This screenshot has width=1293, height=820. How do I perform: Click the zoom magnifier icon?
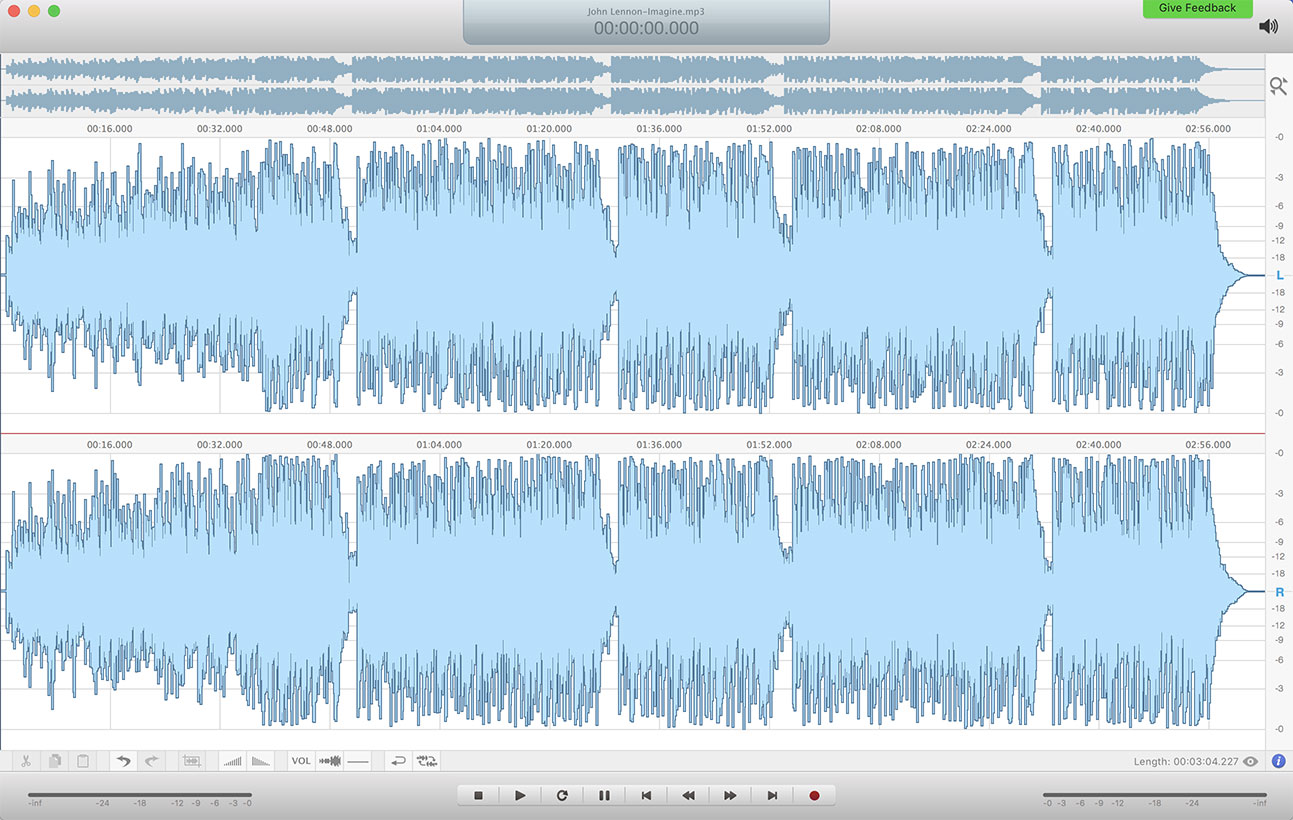tap(1278, 87)
